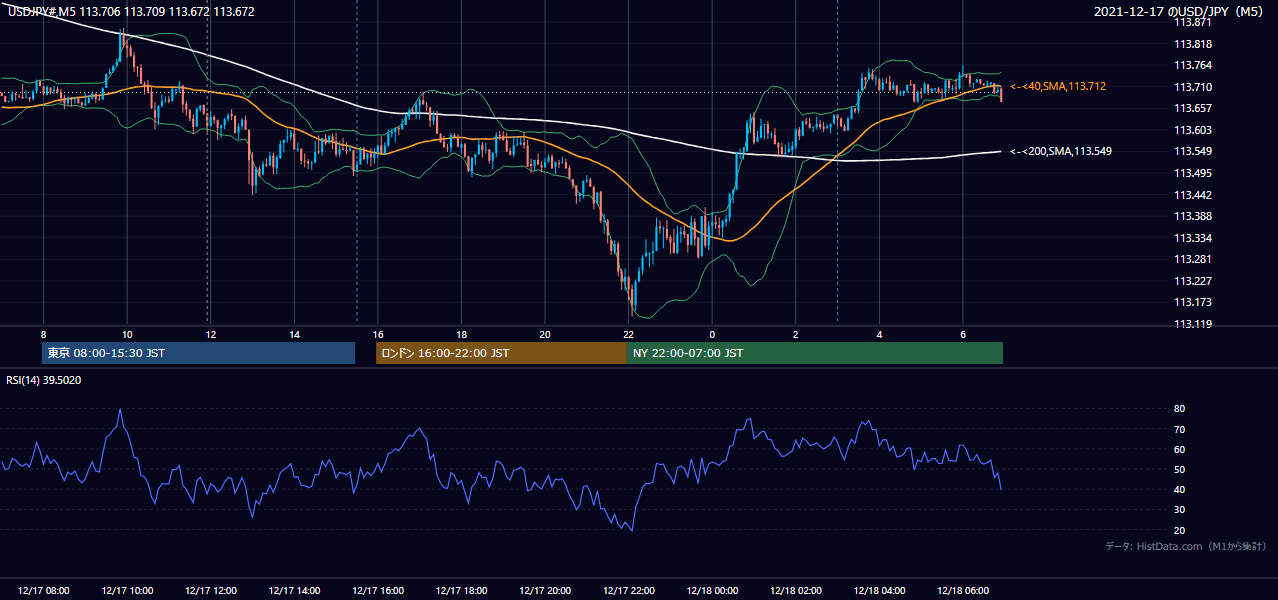Image resolution: width=1278 pixels, height=600 pixels.
Task: Click the bottom time label 12/18 06:00
Action: point(962,591)
